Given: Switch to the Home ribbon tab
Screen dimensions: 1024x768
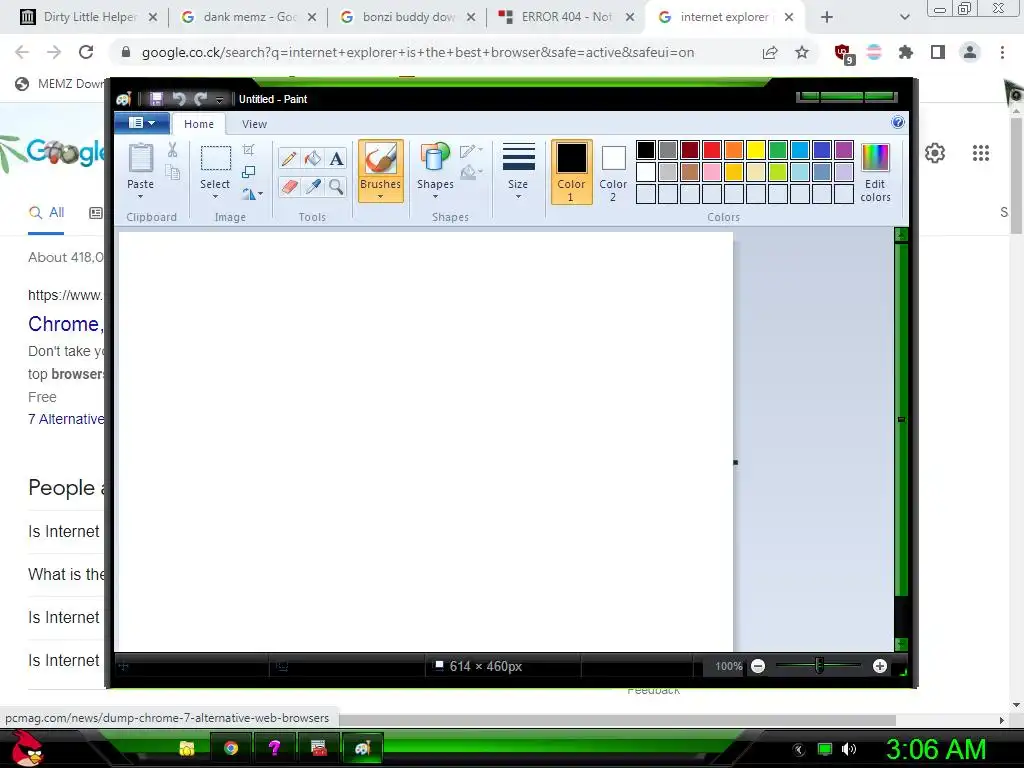Looking at the screenshot, I should click(x=199, y=124).
